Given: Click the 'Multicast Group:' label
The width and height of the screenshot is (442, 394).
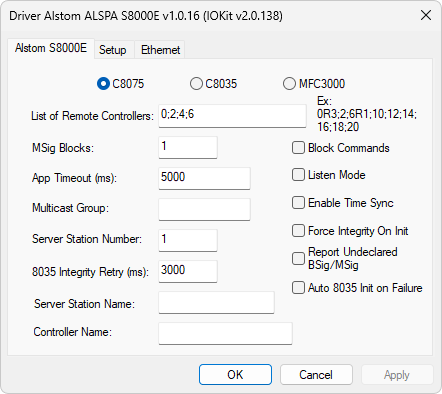Looking at the screenshot, I should tap(70, 208).
